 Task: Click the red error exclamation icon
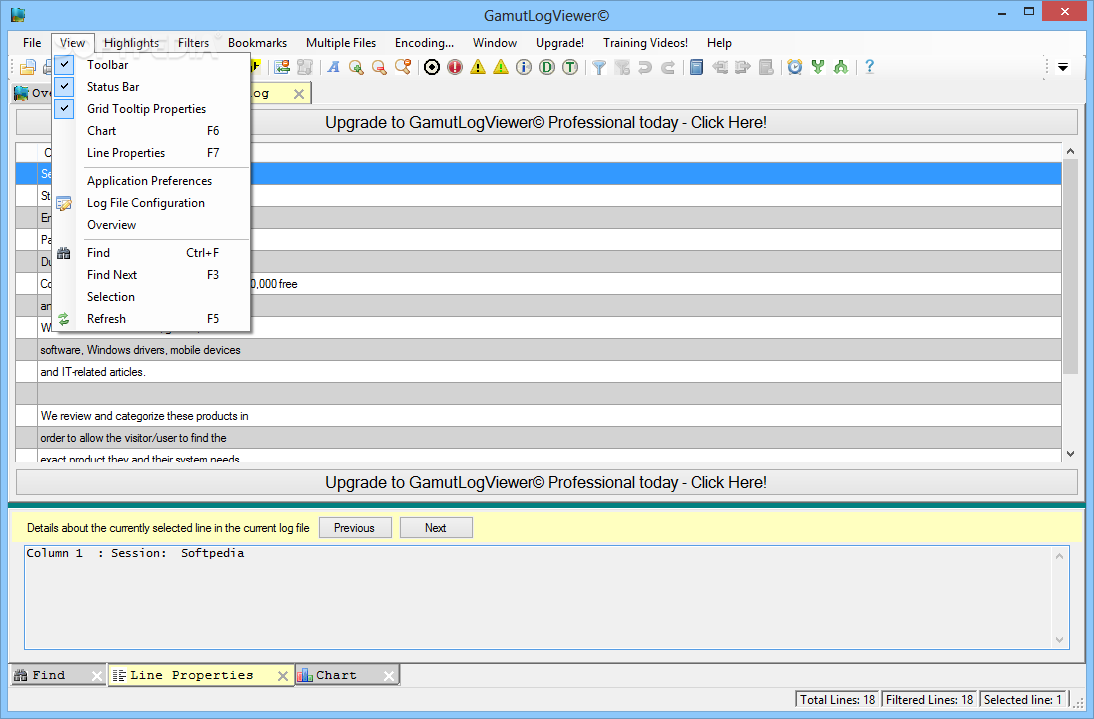[x=455, y=67]
